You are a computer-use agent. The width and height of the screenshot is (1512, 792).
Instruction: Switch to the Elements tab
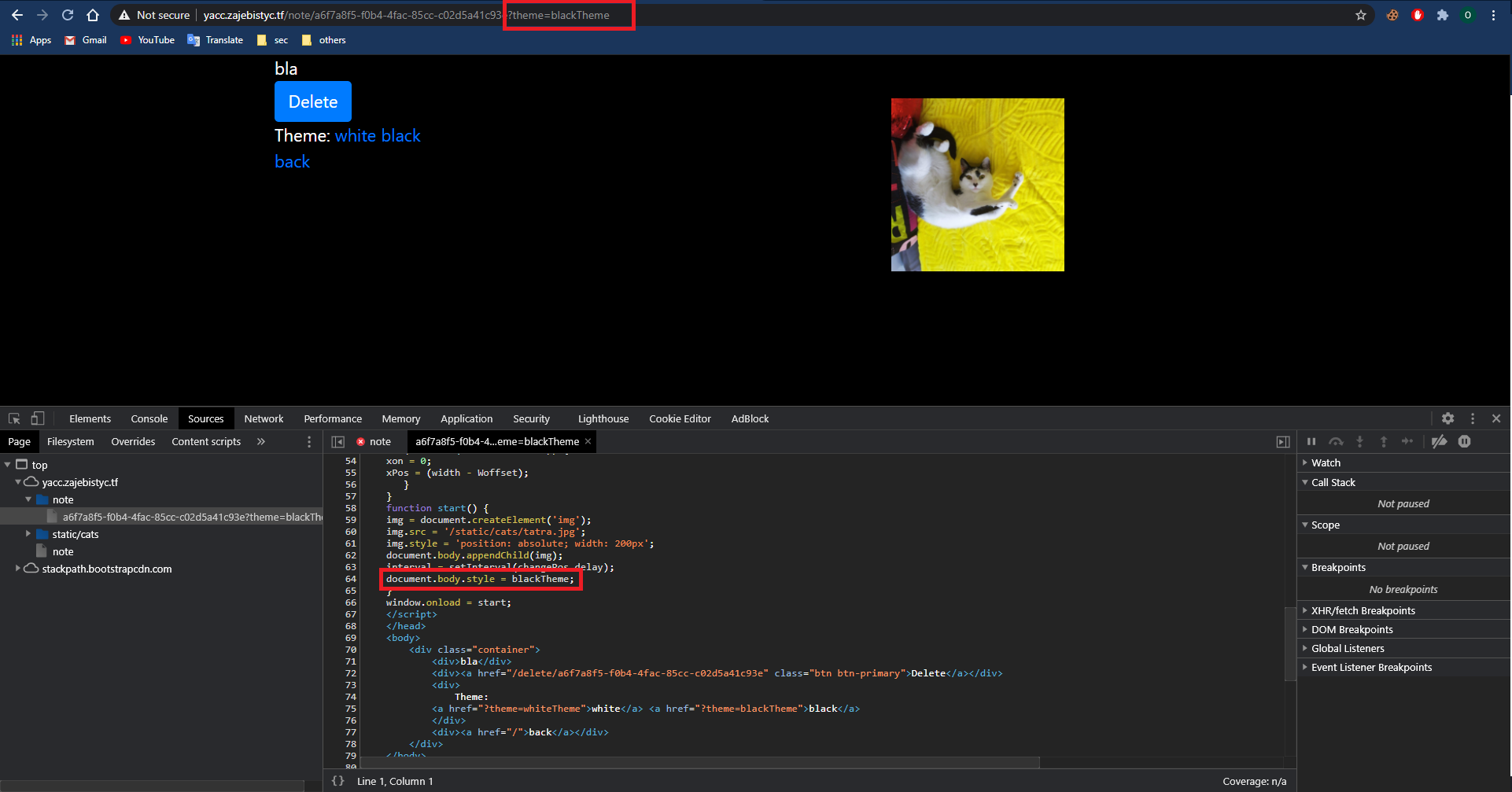point(90,418)
